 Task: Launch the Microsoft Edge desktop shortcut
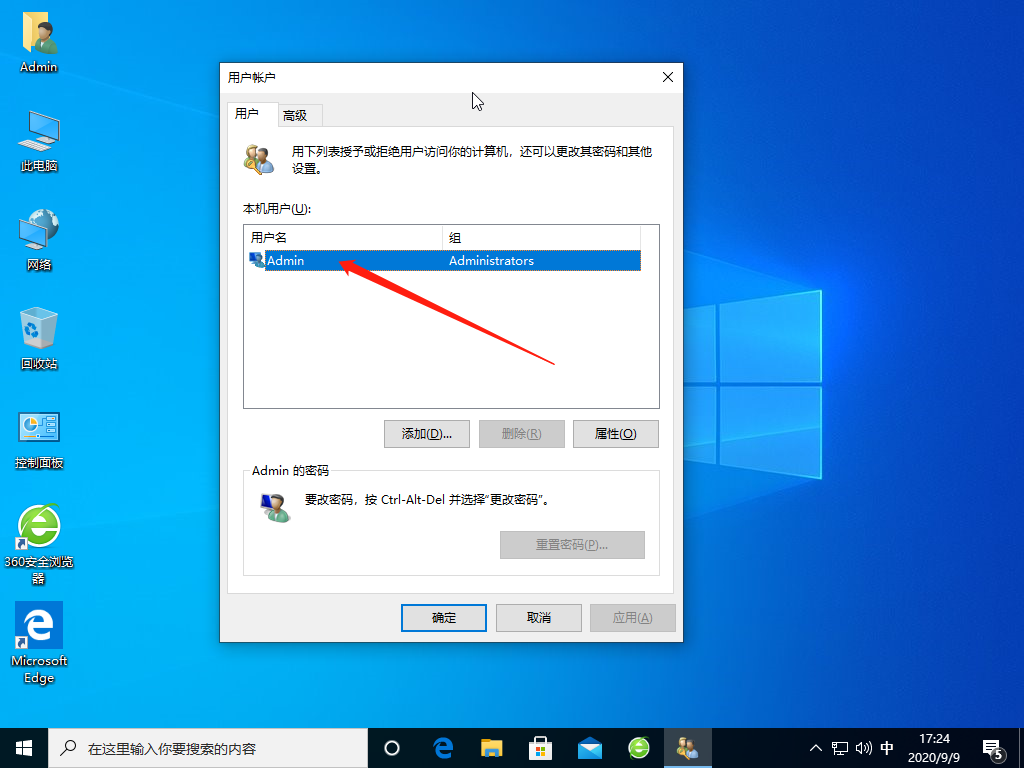39,643
